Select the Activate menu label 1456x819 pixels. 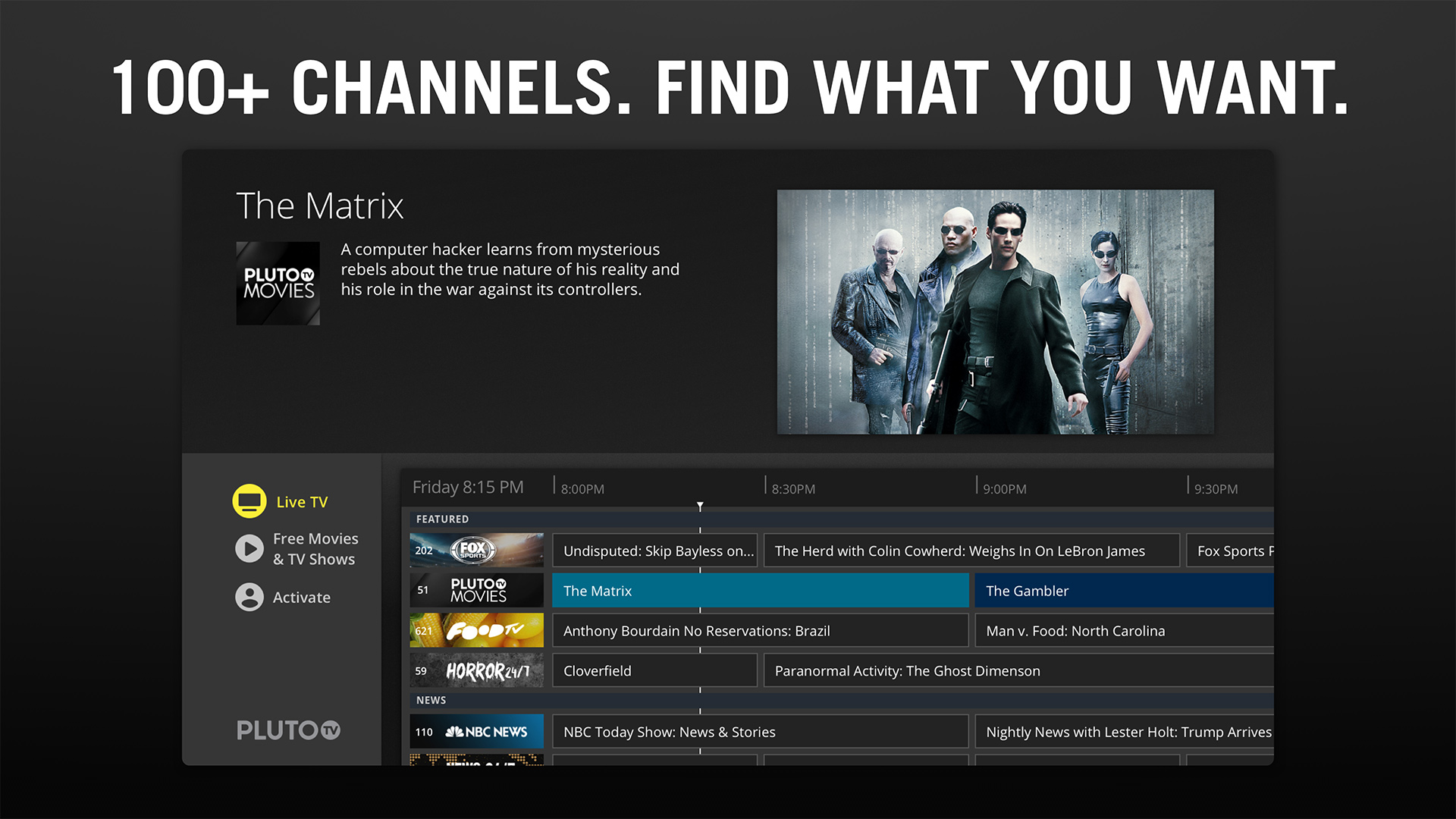click(x=301, y=598)
